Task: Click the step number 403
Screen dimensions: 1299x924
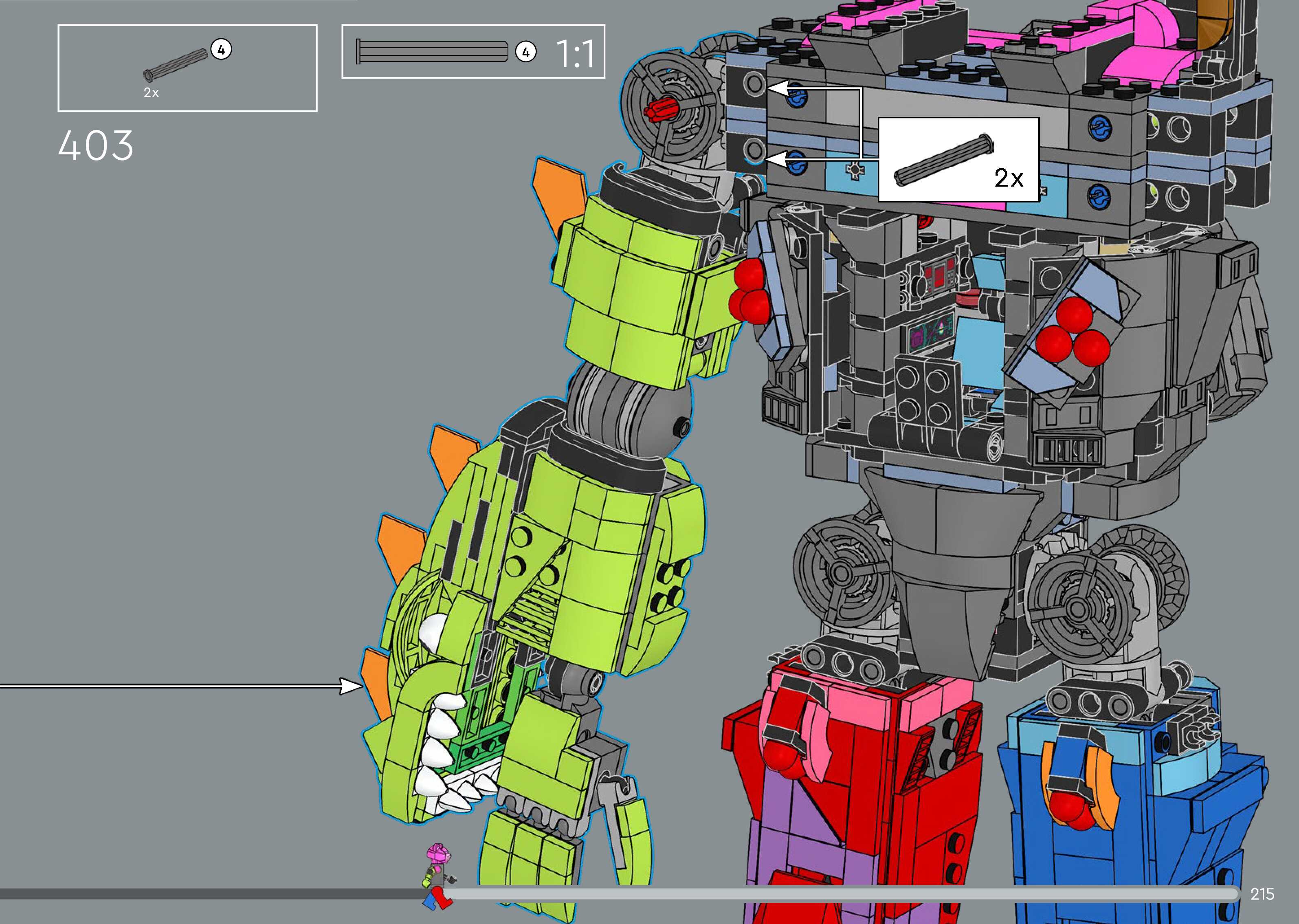Action: 96,146
